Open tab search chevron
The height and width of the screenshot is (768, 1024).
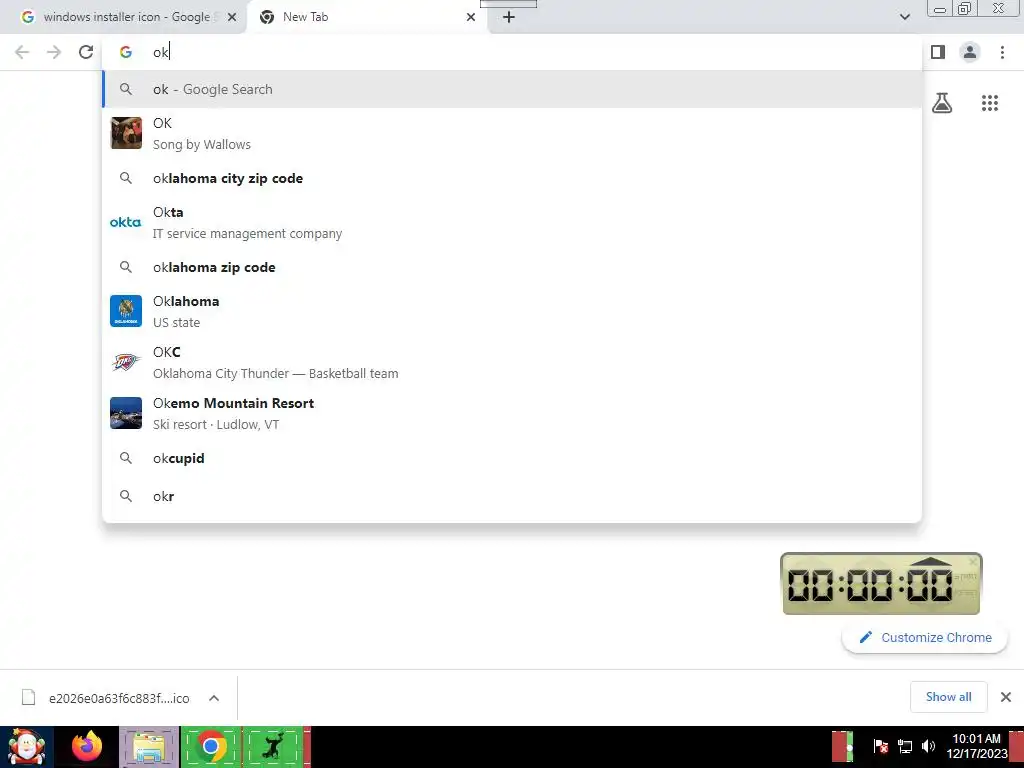click(904, 17)
